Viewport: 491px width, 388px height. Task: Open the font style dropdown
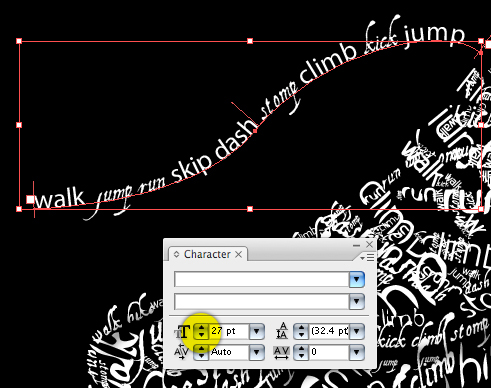click(357, 302)
